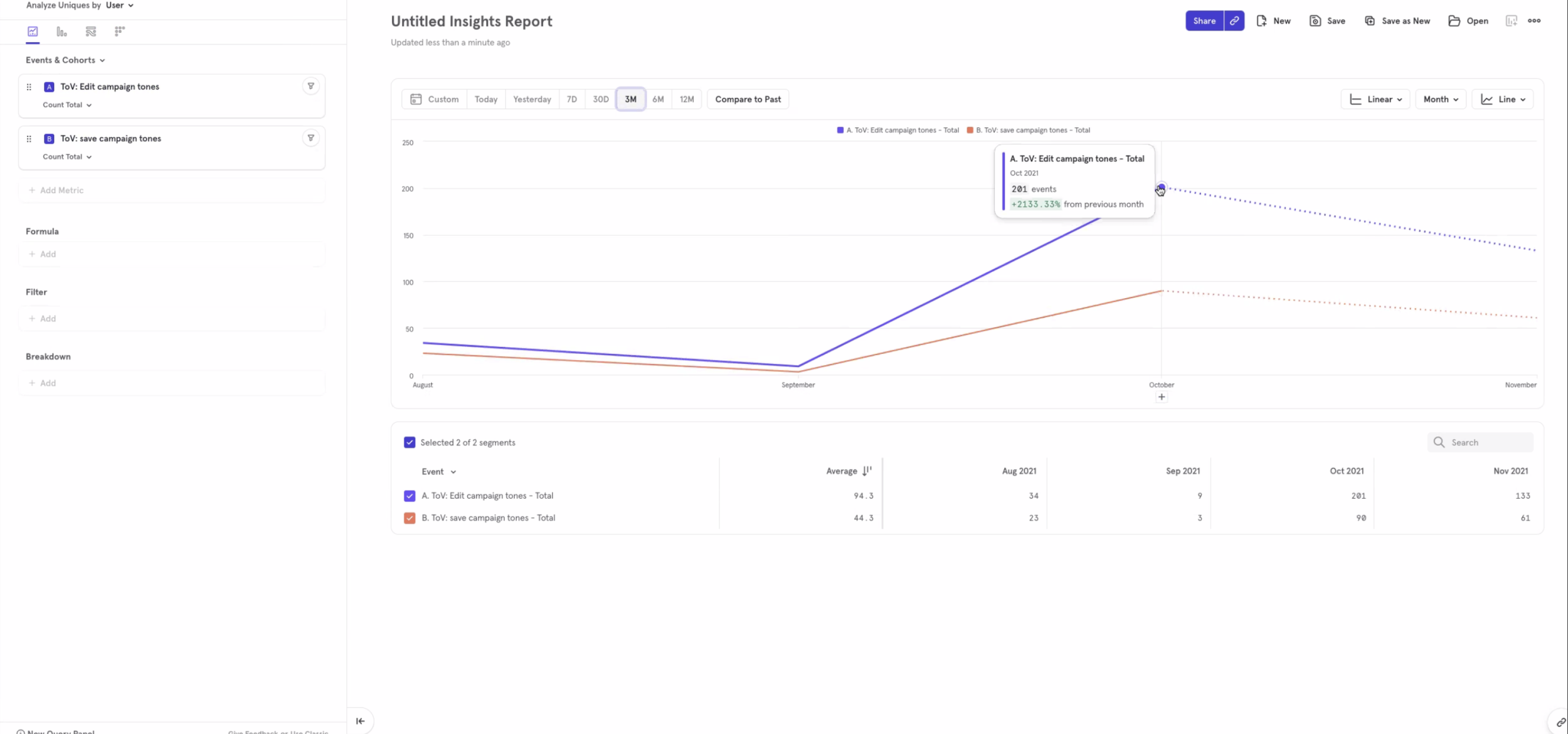Copy report link with the link icon
Viewport: 1568px width, 734px height.
1234,21
